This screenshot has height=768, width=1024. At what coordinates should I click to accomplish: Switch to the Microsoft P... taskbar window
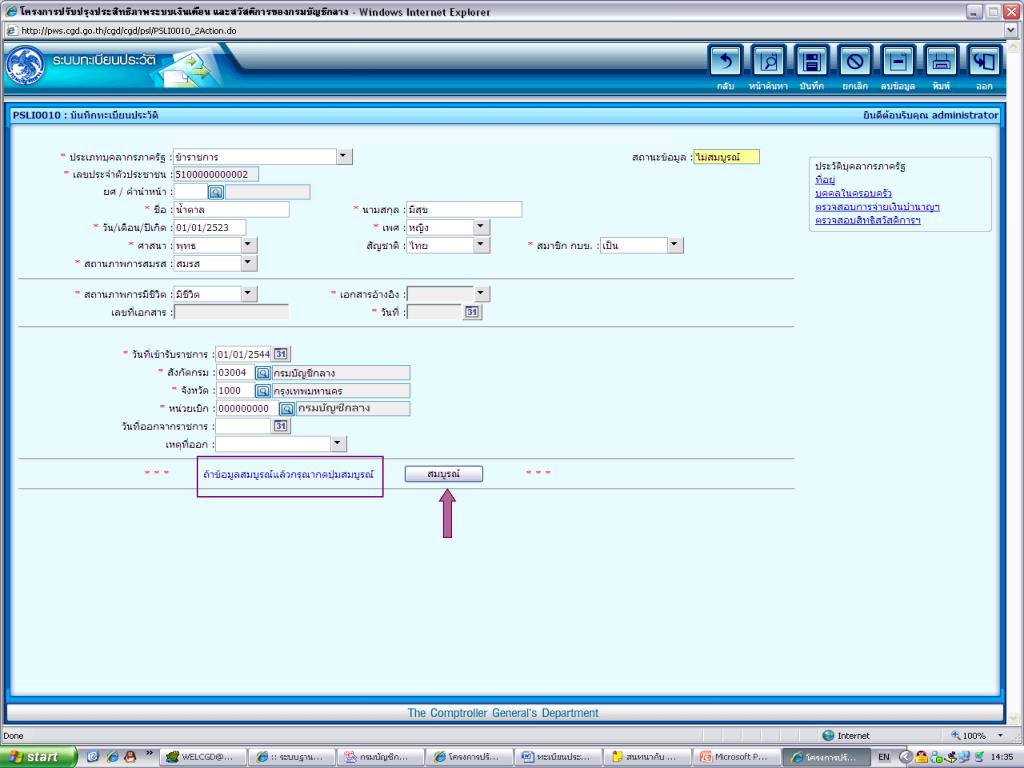pos(733,757)
